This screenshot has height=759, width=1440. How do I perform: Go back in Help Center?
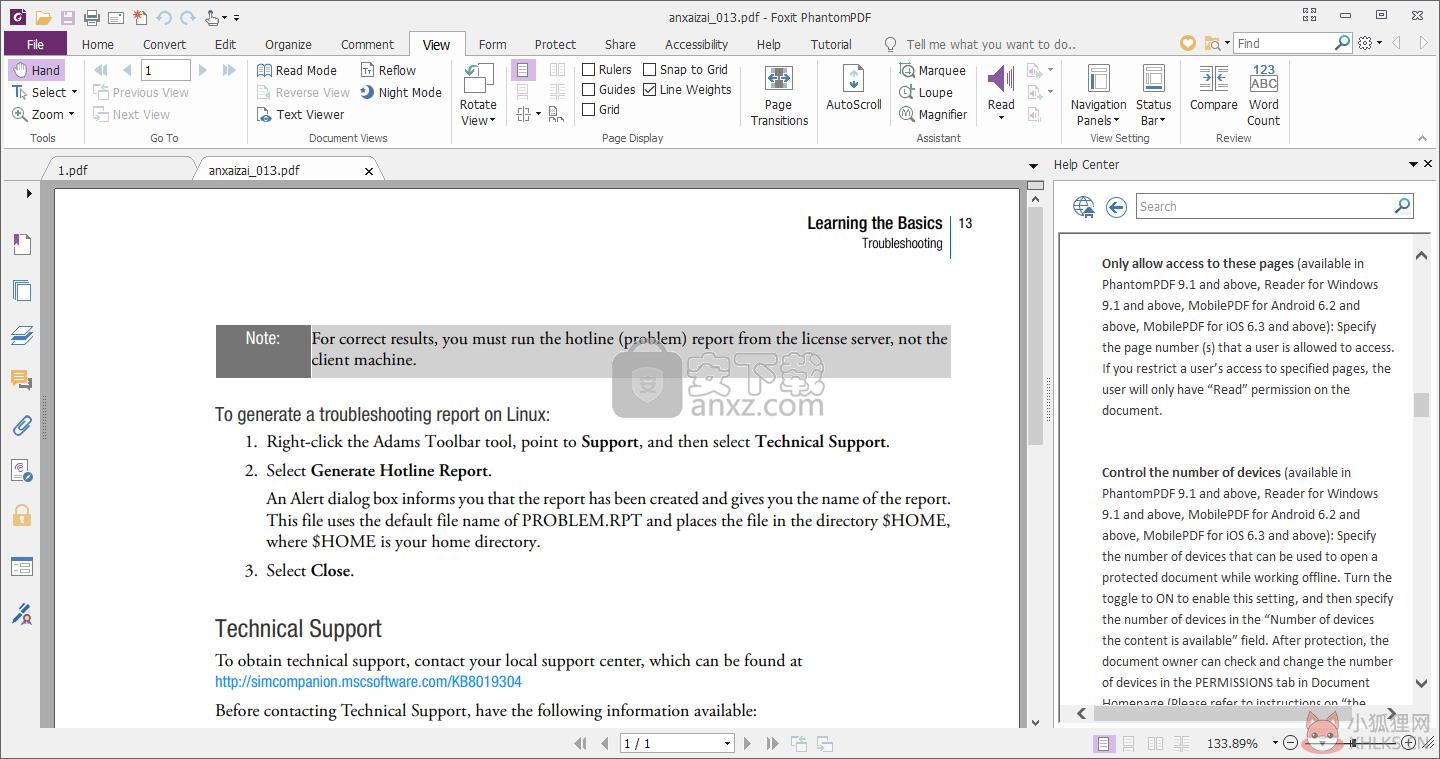tap(1116, 207)
